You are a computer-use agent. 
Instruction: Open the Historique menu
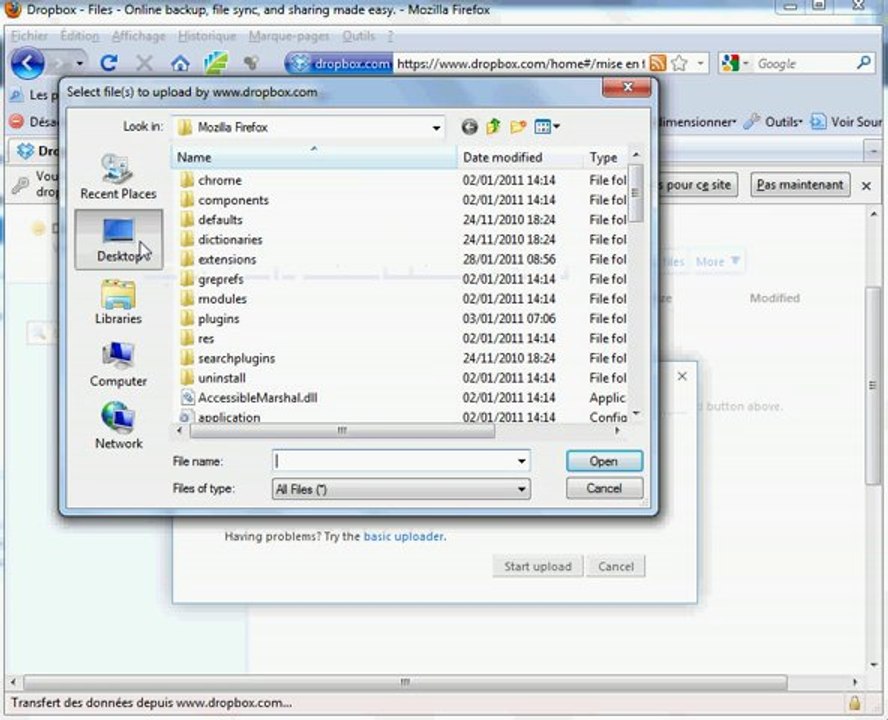coord(207,36)
